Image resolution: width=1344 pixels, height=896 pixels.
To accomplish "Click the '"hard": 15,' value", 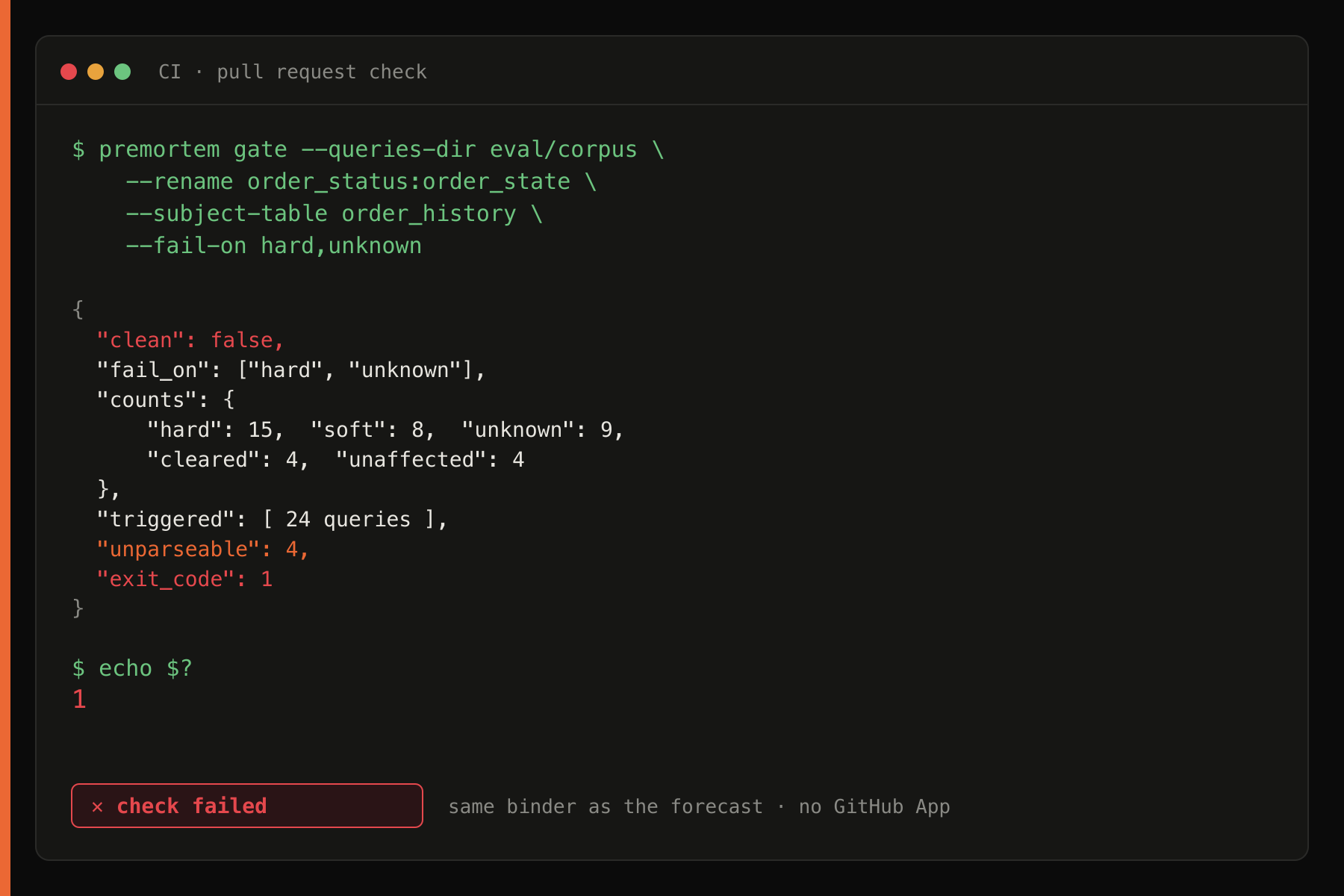I will (x=216, y=429).
